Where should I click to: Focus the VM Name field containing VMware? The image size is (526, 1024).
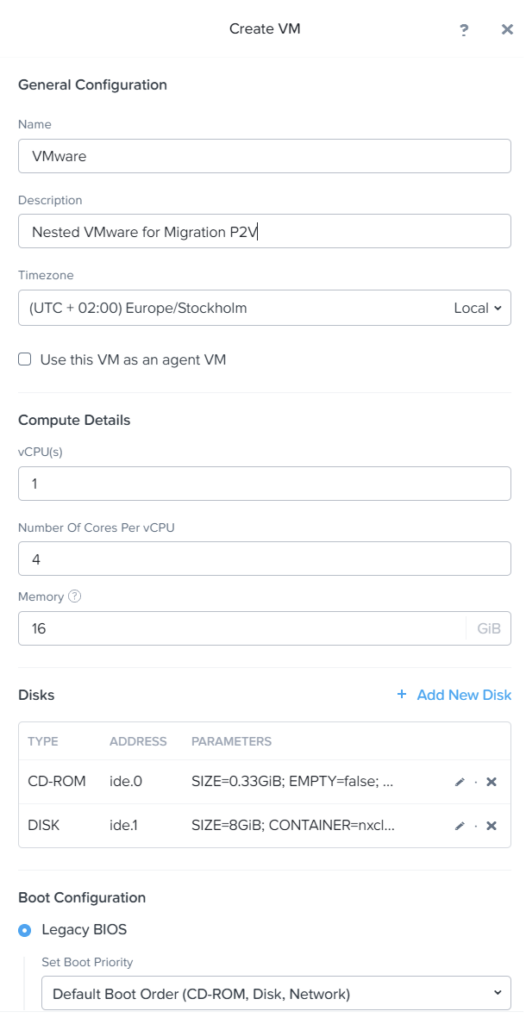[x=265, y=156]
